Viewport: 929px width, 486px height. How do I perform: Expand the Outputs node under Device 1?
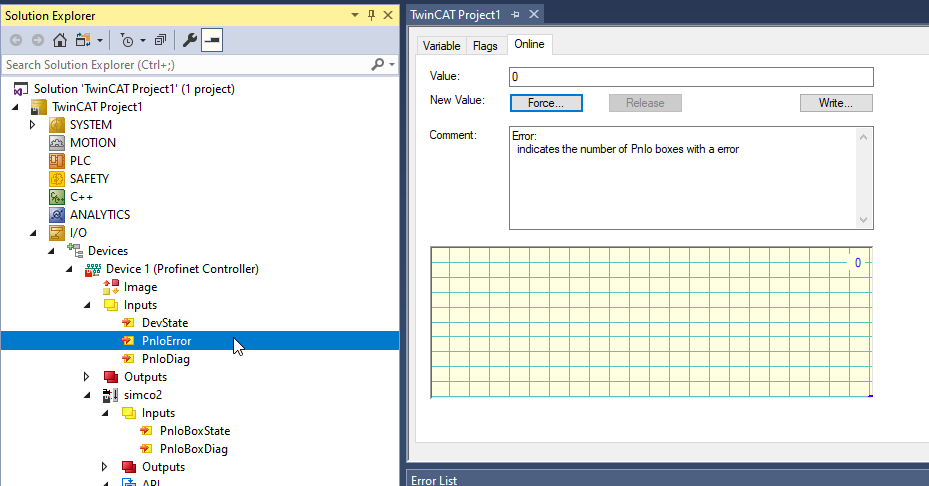pyautogui.click(x=87, y=377)
